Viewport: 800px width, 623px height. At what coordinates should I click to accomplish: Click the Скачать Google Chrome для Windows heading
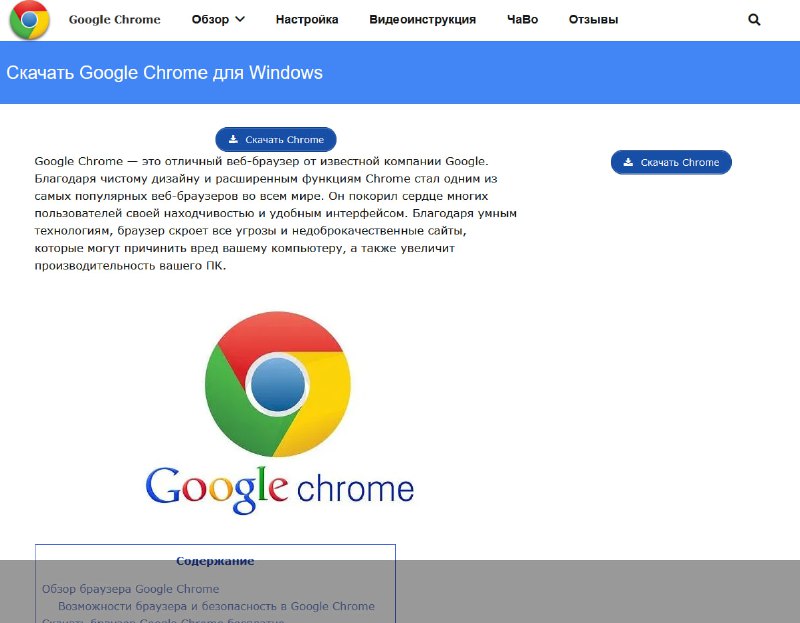click(x=164, y=72)
